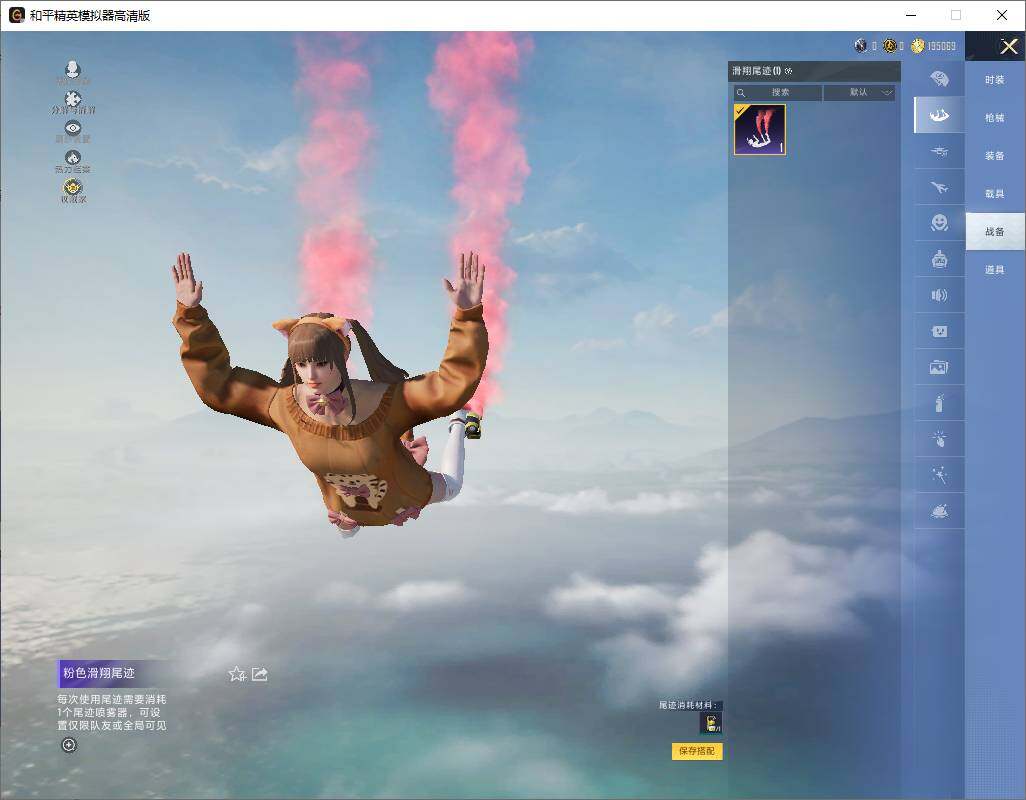Click the 收藏家 collector badge icon
1026x800 pixels.
pyautogui.click(x=73, y=187)
